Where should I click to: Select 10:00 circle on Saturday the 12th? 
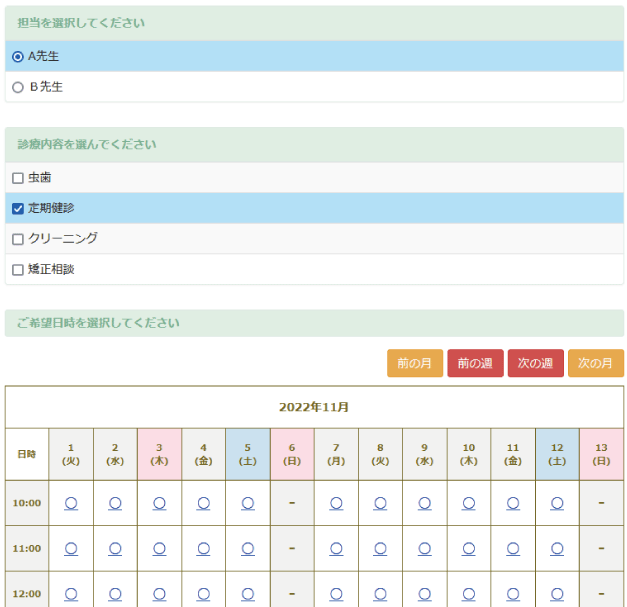(x=557, y=503)
